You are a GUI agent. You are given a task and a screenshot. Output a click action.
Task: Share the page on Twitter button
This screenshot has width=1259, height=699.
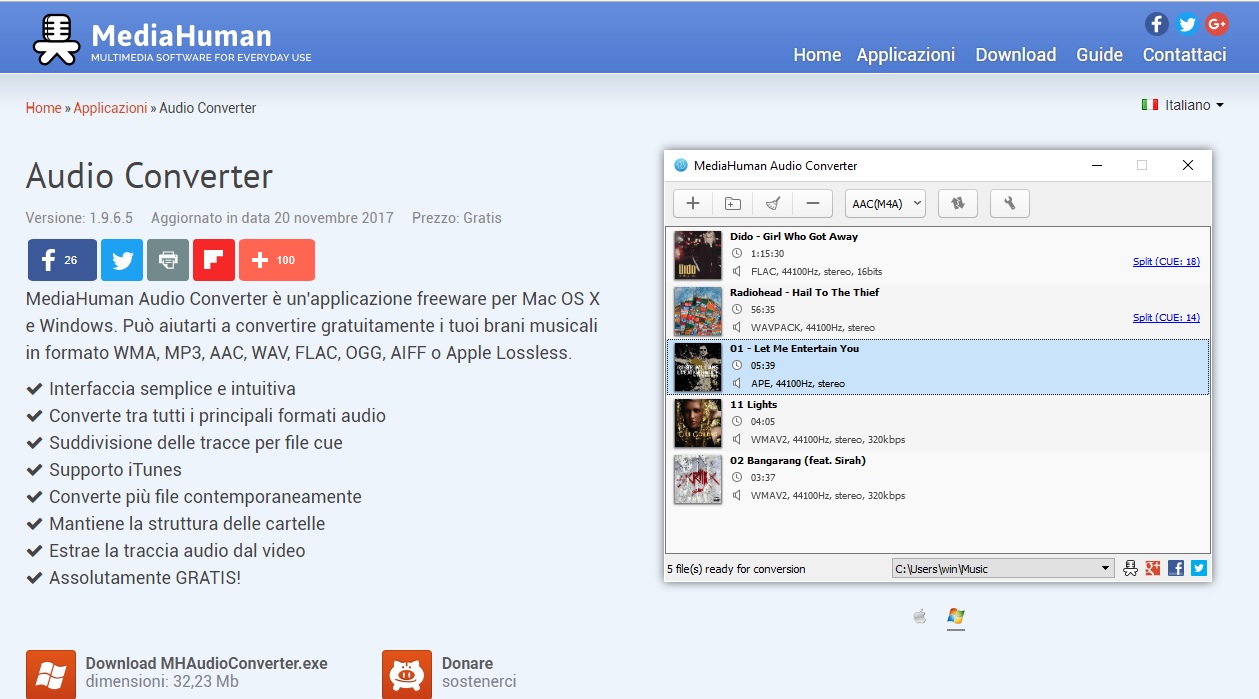click(x=122, y=260)
